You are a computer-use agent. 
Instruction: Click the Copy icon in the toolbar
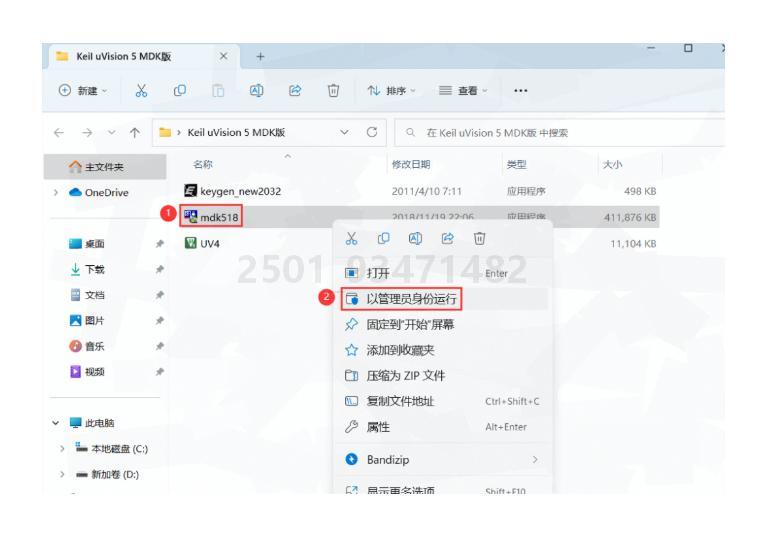point(180,90)
